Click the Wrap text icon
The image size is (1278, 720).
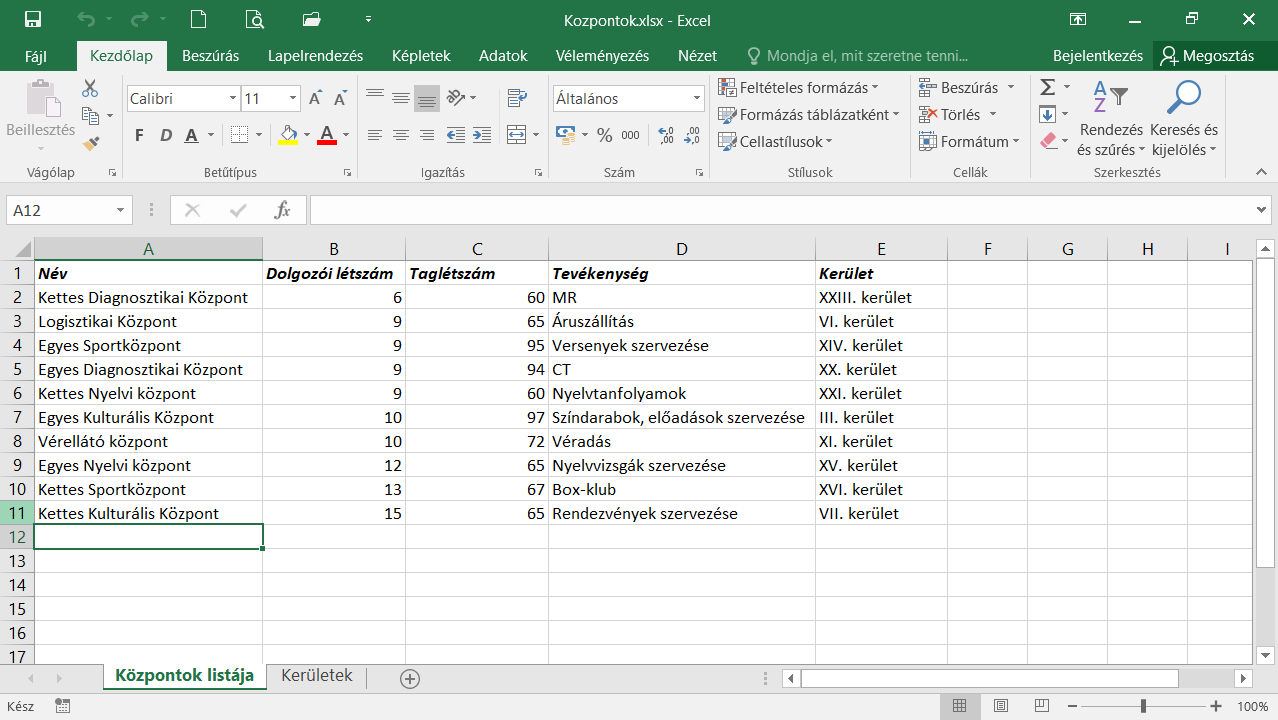click(517, 98)
